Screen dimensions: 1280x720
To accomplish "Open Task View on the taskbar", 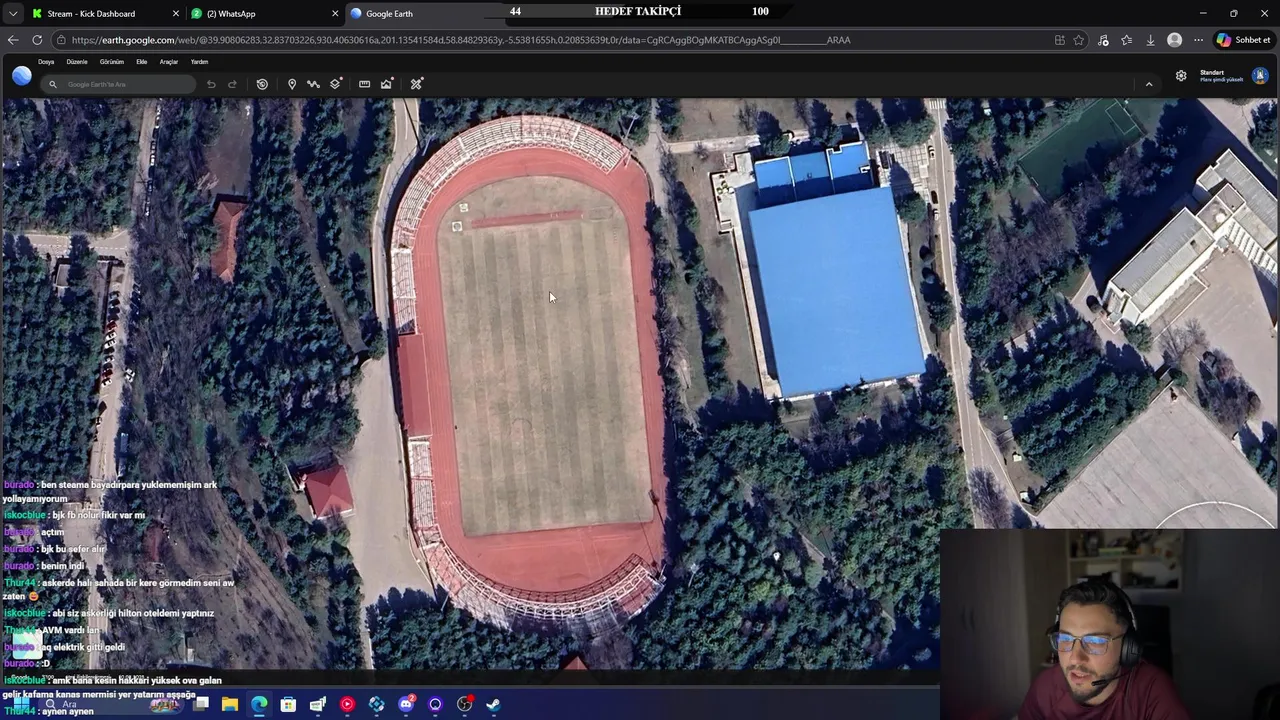I will pyautogui.click(x=201, y=704).
